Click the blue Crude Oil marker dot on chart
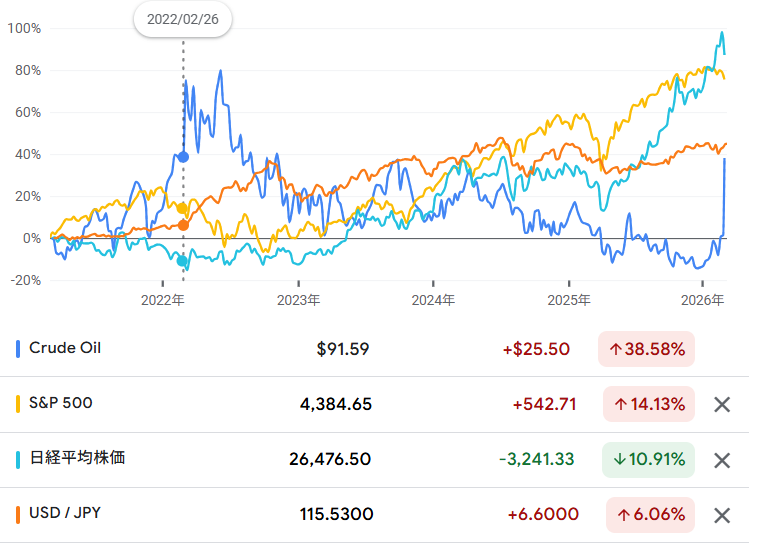 point(183,157)
